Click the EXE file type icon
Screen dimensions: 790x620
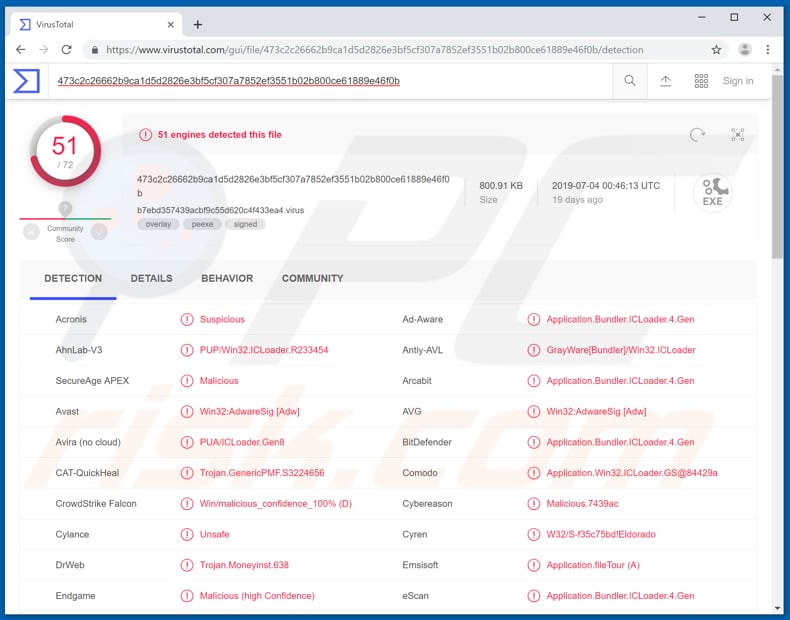[712, 193]
